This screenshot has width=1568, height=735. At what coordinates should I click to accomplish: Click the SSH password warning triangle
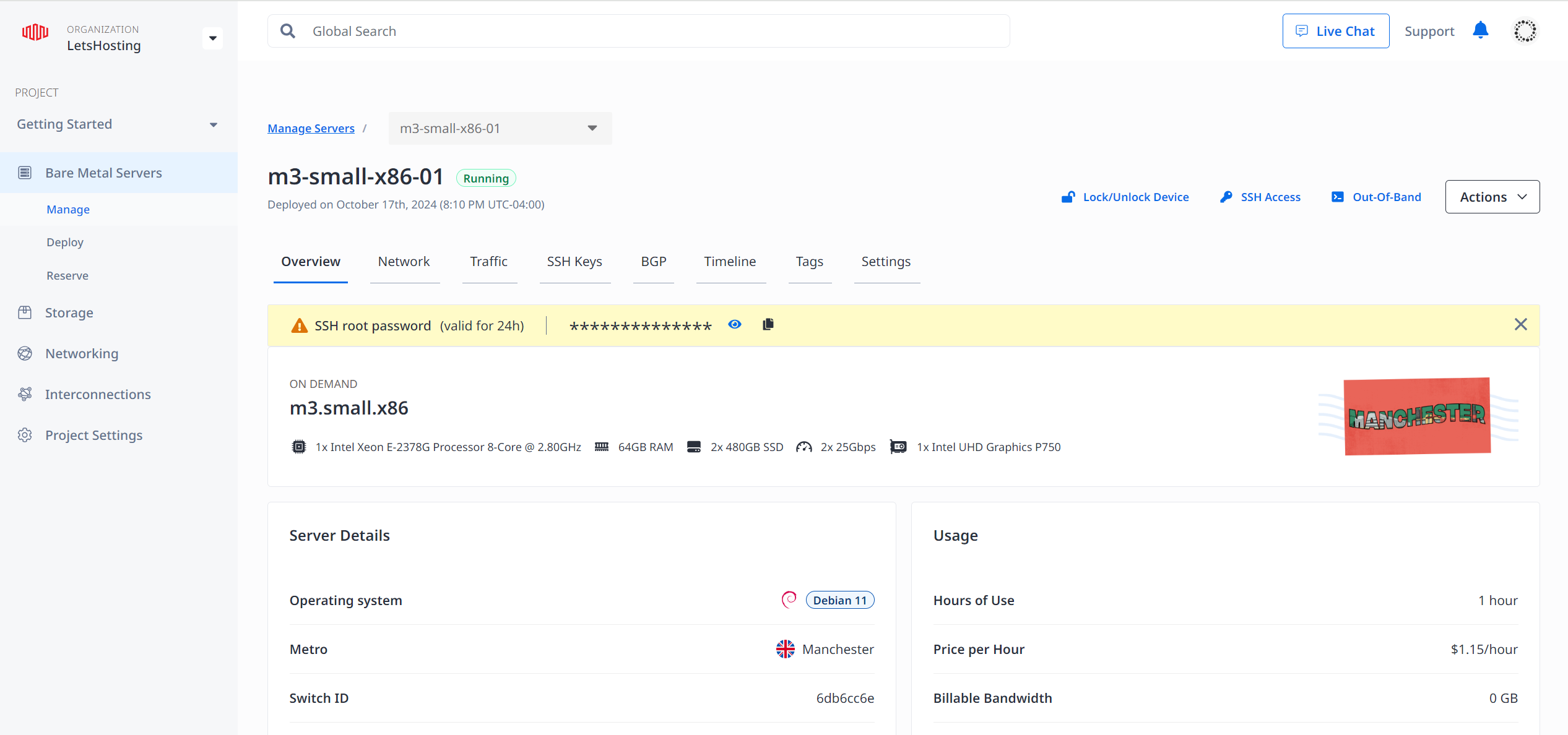point(299,325)
